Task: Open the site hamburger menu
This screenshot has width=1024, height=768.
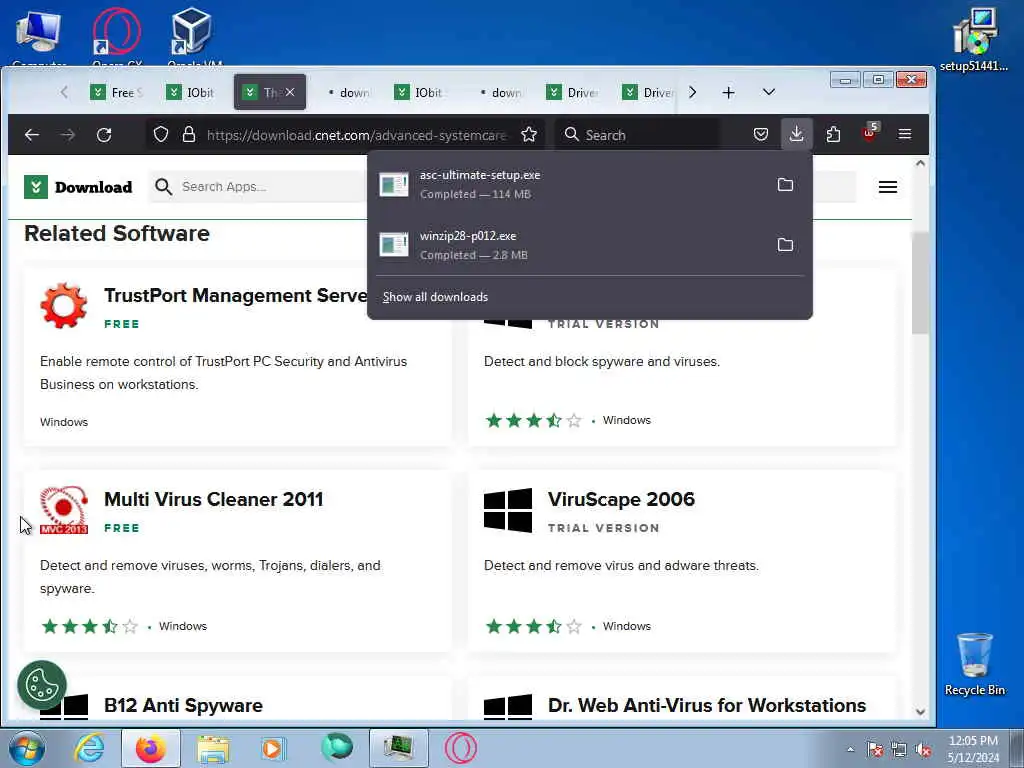Action: pyautogui.click(x=888, y=187)
